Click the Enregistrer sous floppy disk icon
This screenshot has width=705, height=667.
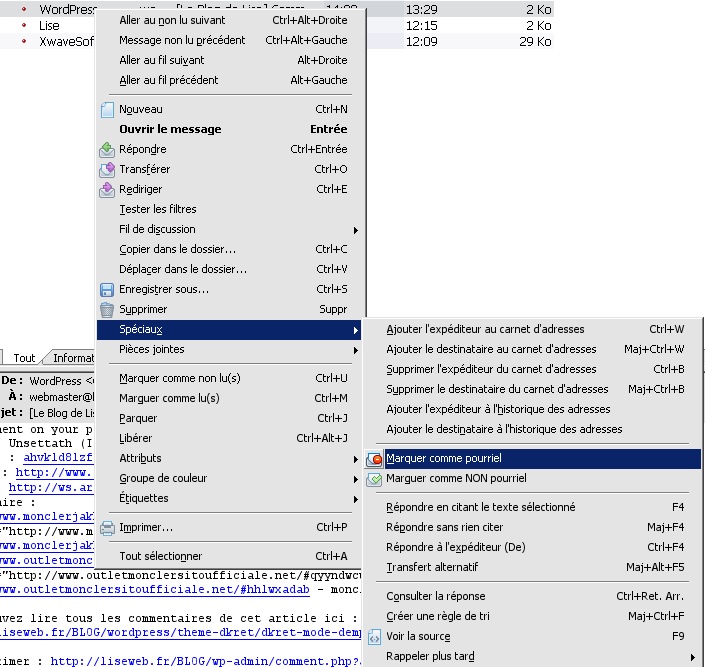108,290
